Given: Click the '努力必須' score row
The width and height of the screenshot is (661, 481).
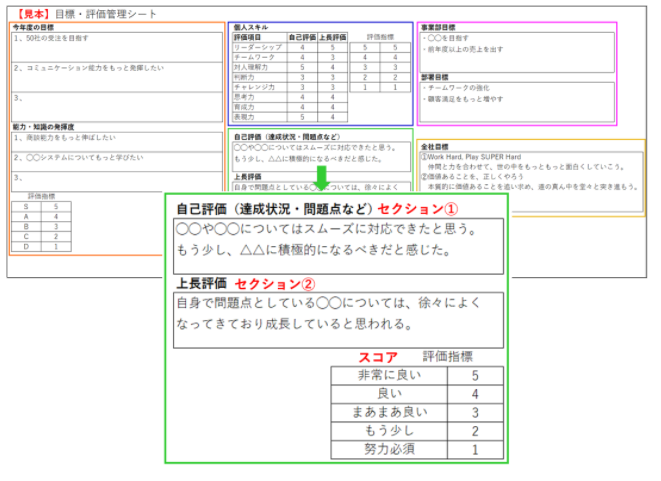Looking at the screenshot, I should pyautogui.click(x=388, y=449).
